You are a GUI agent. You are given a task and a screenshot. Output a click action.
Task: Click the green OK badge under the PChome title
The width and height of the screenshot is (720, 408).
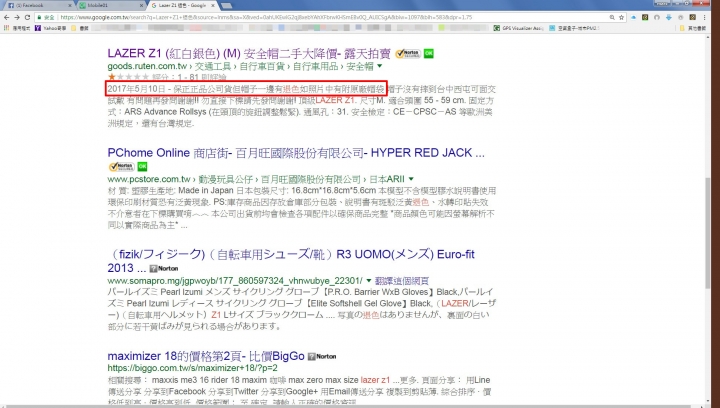142,166
